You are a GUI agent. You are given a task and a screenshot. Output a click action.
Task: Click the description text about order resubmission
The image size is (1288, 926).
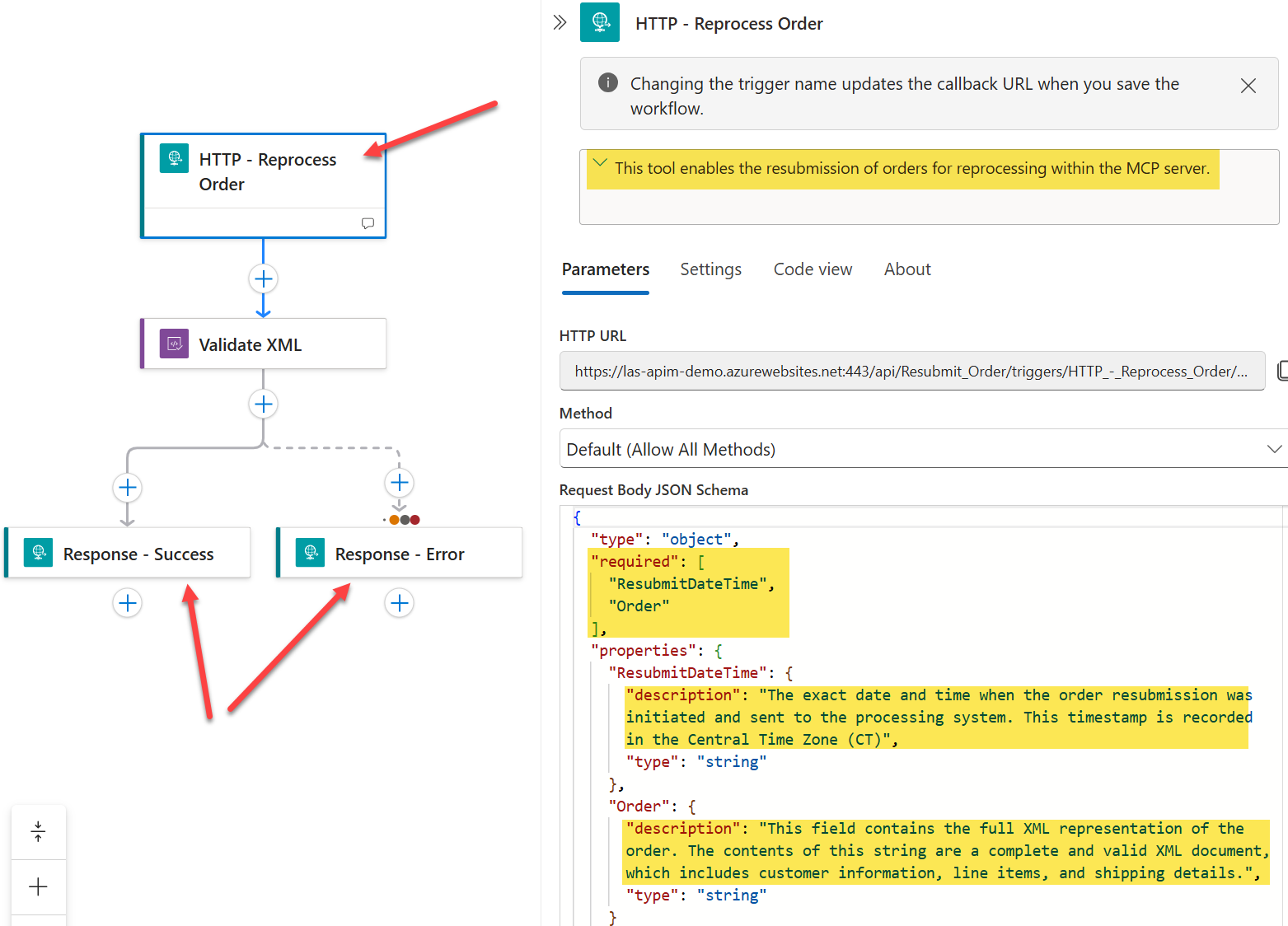click(912, 168)
